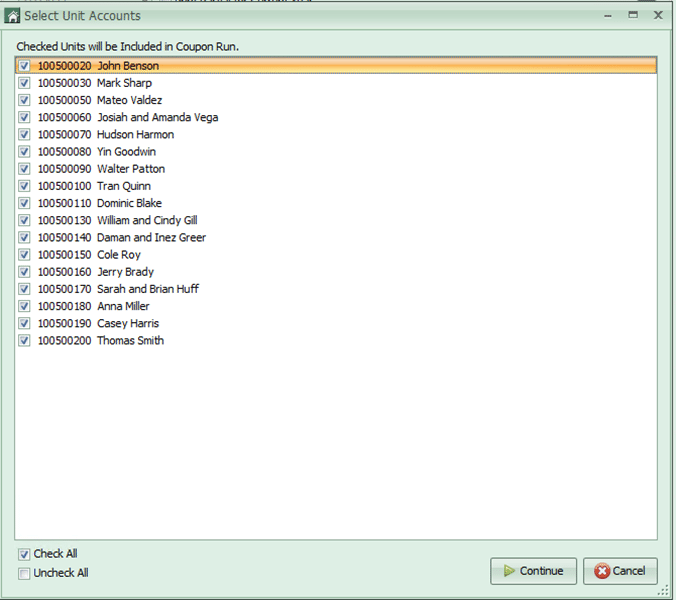676x600 pixels.
Task: Select row text '100500160 Jerry Brady'
Action: click(x=96, y=272)
